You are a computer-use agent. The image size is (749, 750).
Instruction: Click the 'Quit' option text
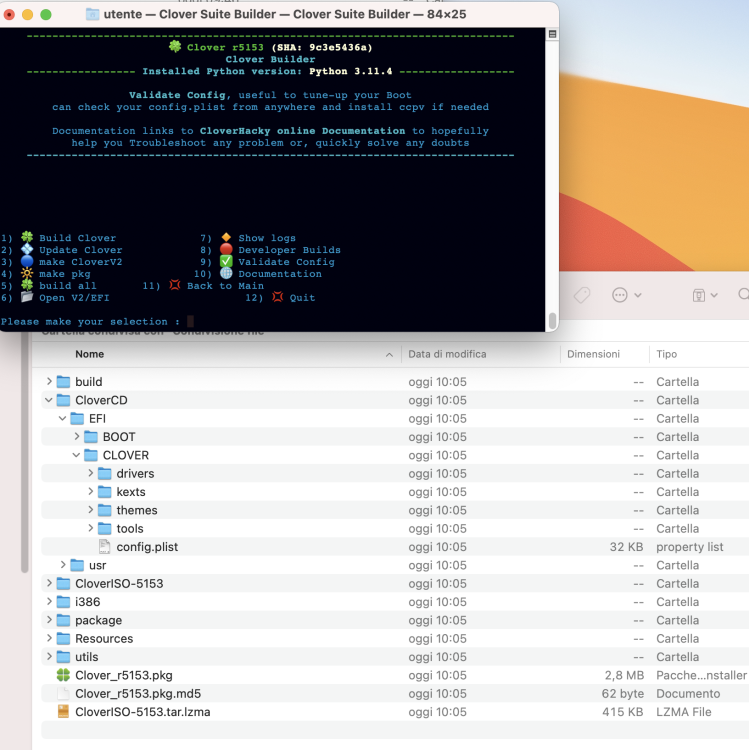302,298
